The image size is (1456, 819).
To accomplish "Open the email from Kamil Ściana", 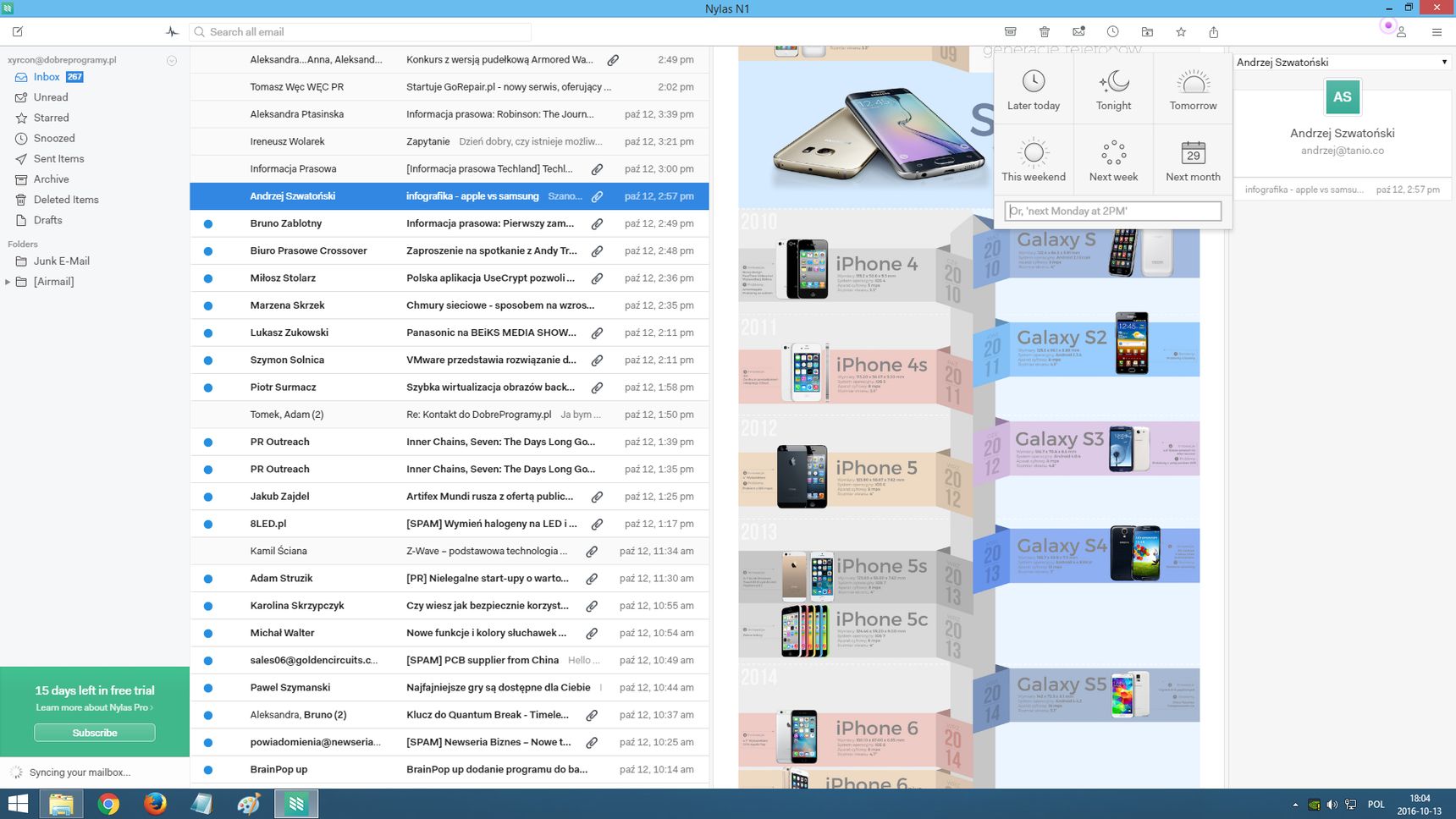I will pyautogui.click(x=449, y=551).
